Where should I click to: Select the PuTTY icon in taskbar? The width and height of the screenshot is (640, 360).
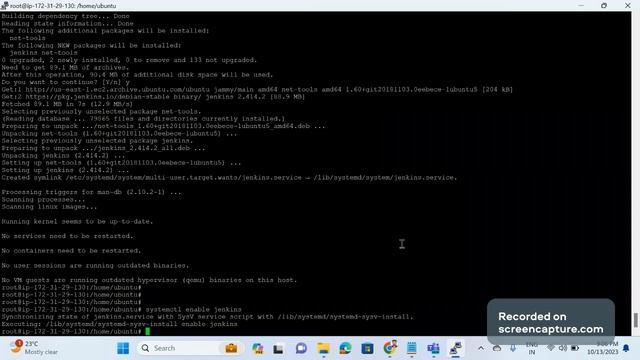pos(456,348)
